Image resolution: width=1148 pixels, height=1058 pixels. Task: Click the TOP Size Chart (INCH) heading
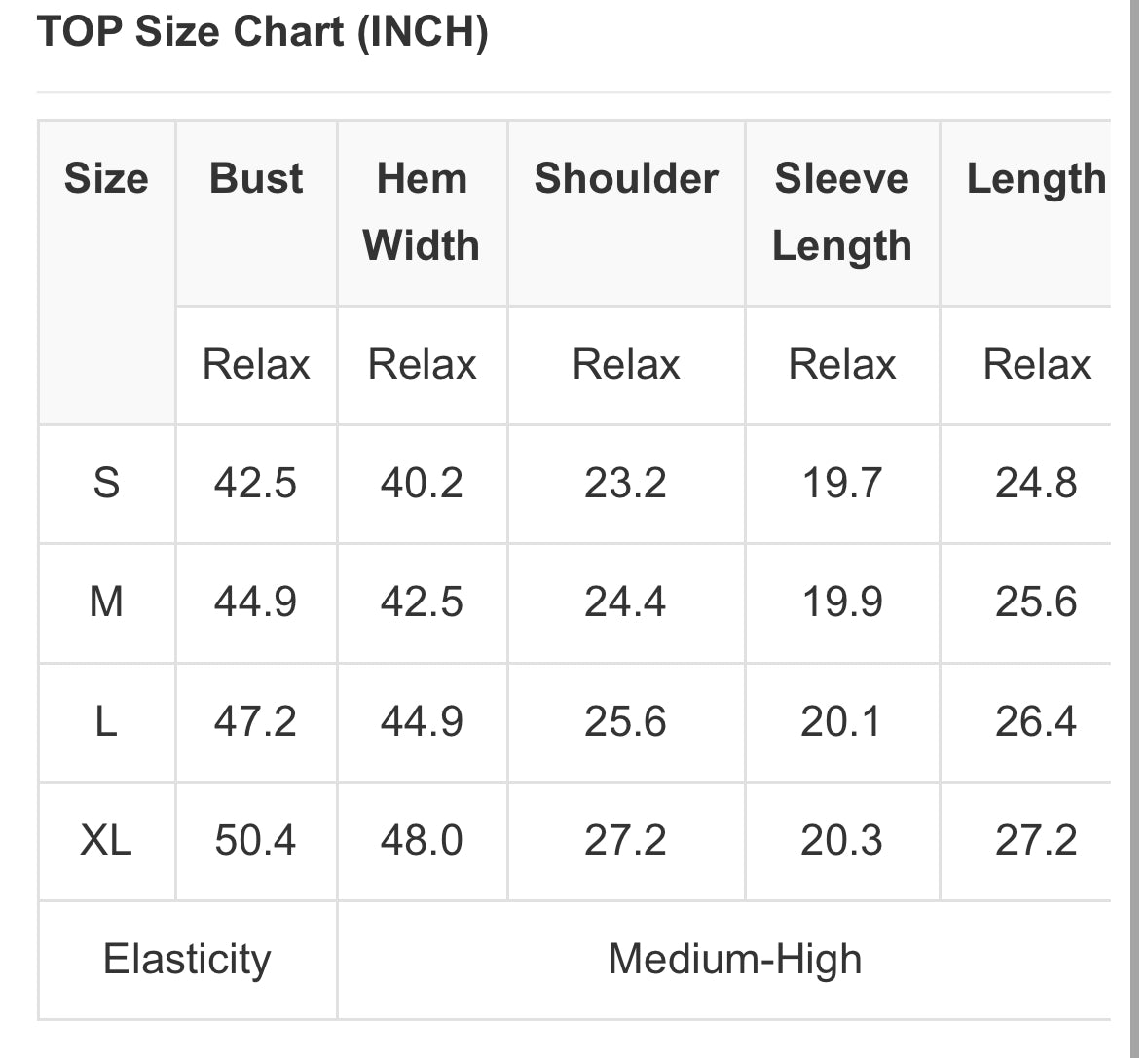pyautogui.click(x=262, y=32)
